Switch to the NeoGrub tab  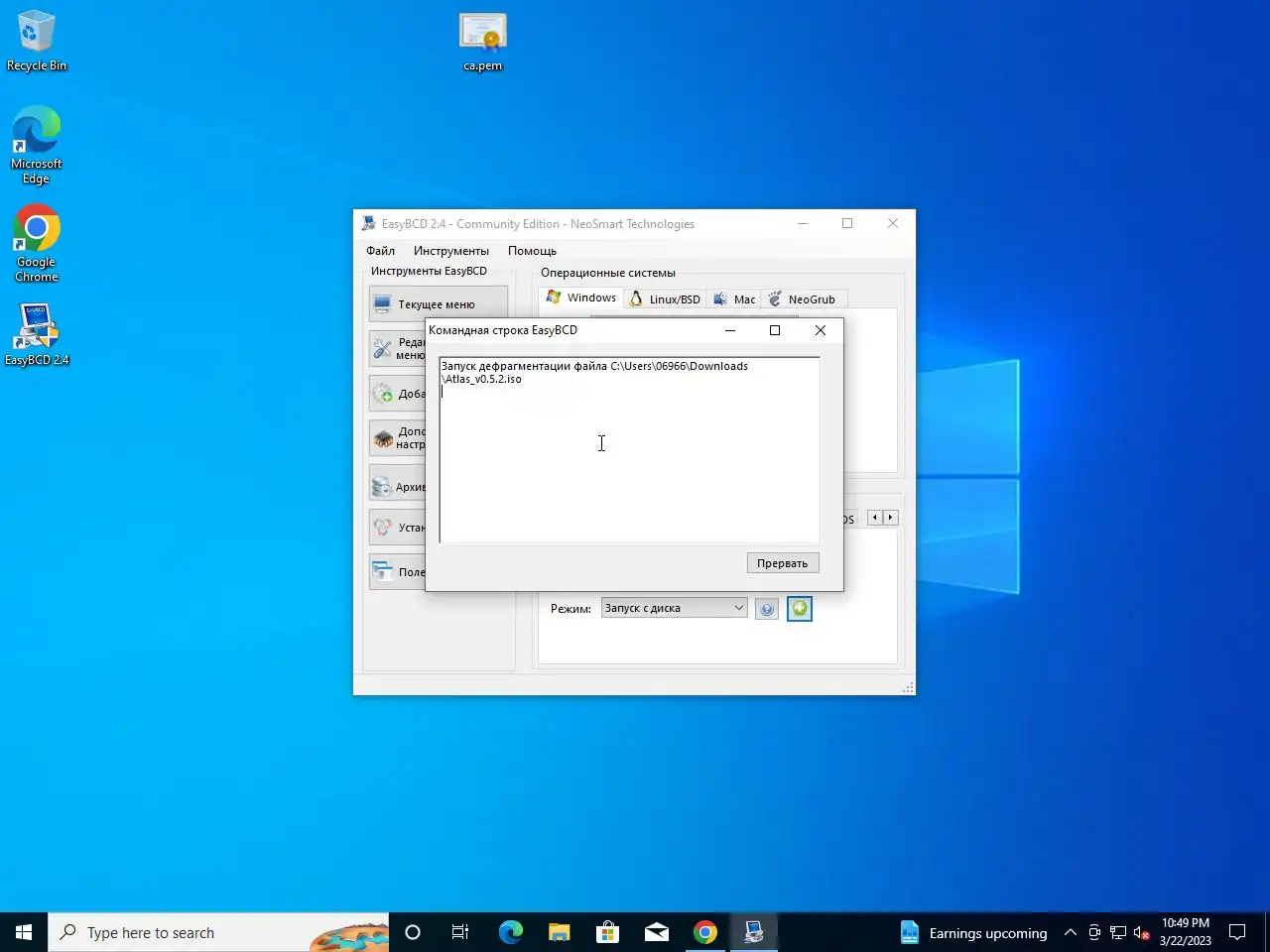click(802, 299)
